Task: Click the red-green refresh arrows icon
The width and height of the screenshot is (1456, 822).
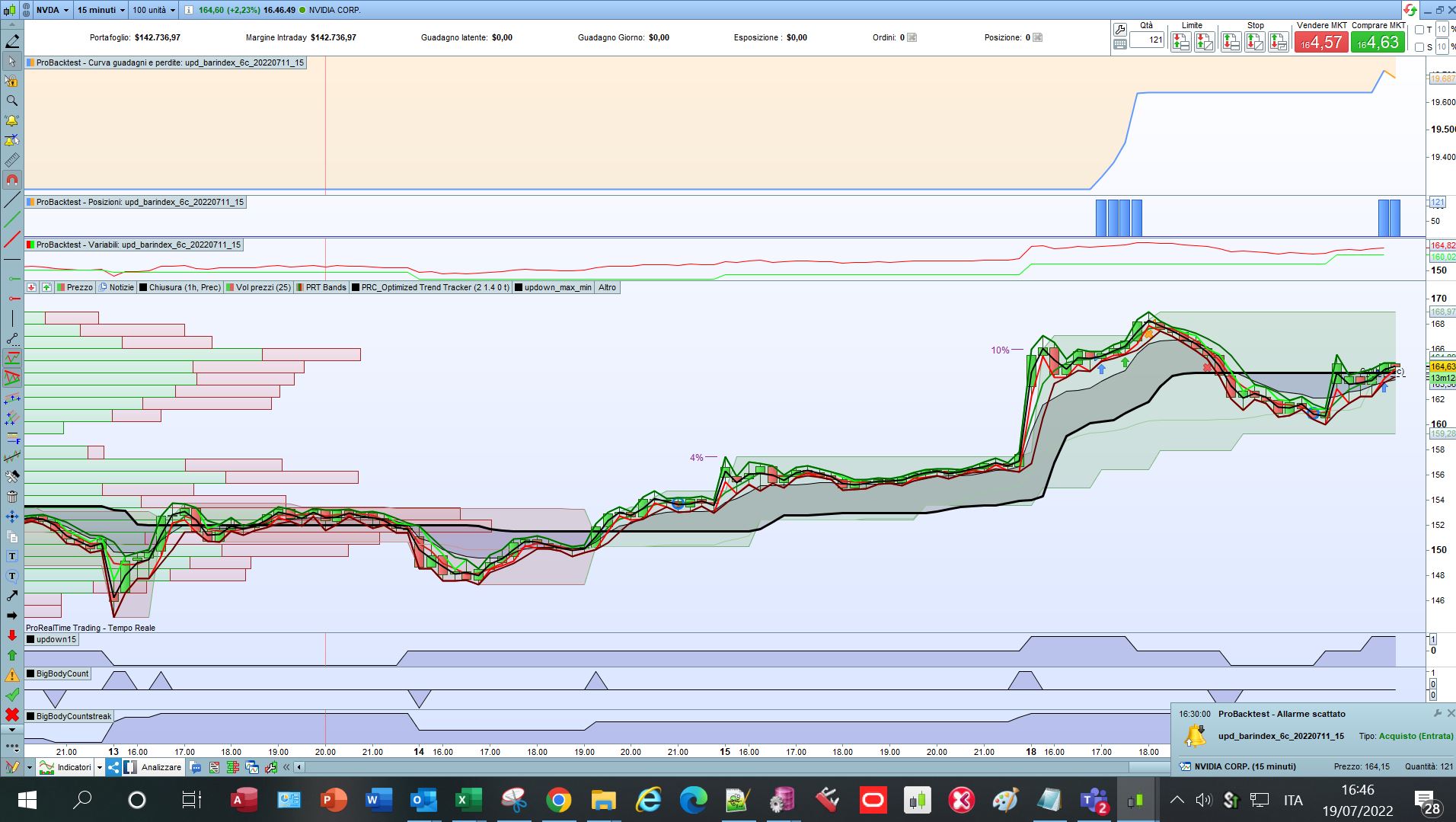Action: click(1410, 10)
